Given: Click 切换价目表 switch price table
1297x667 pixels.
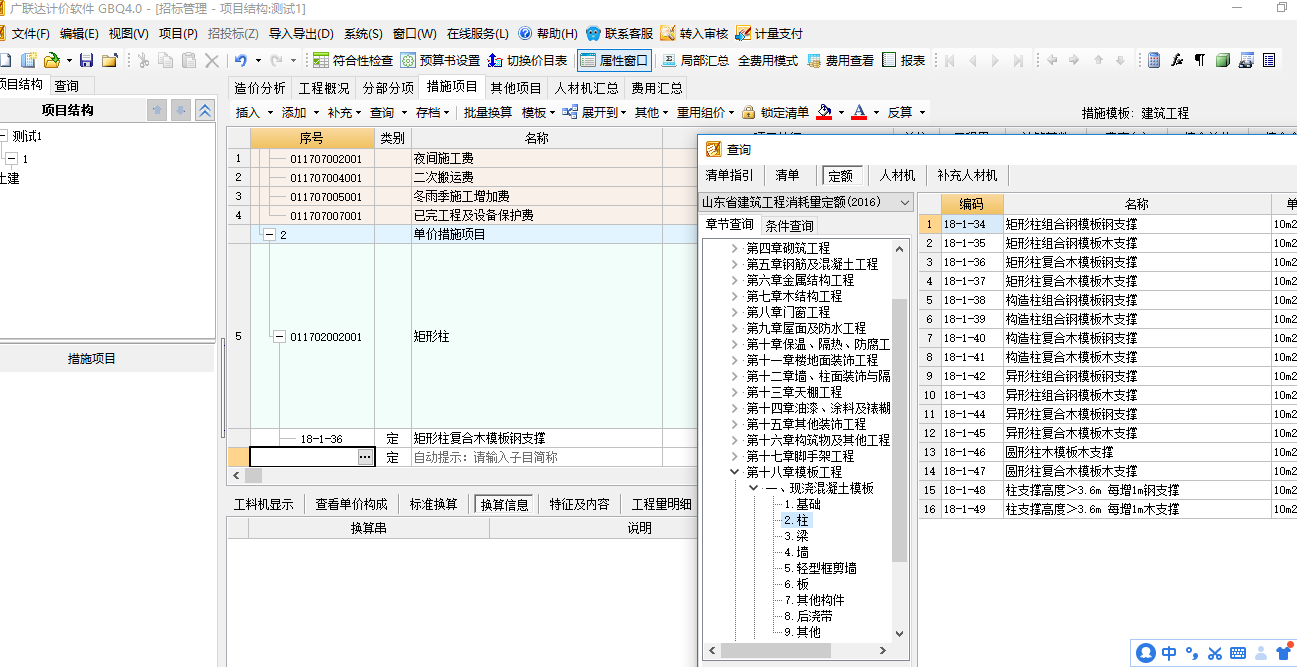Looking at the screenshot, I should (528, 60).
